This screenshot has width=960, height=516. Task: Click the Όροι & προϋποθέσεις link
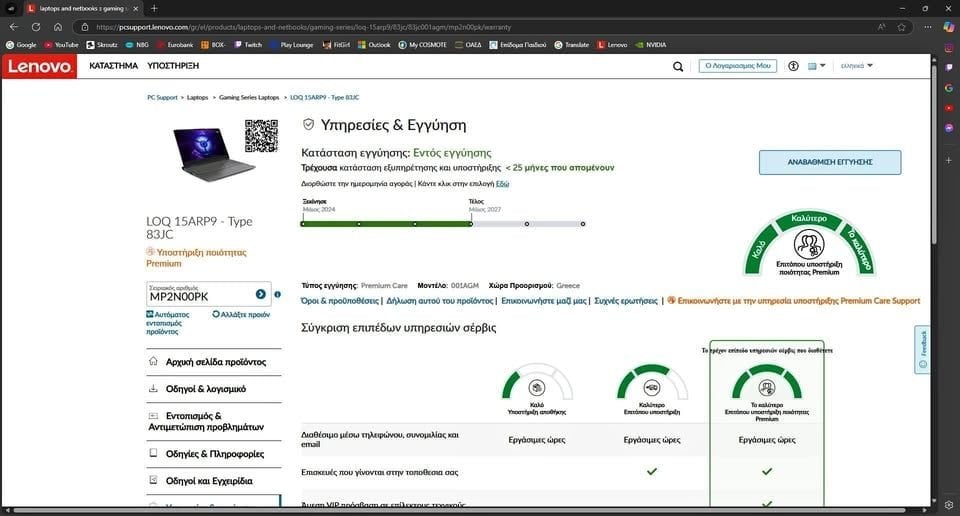coord(340,301)
